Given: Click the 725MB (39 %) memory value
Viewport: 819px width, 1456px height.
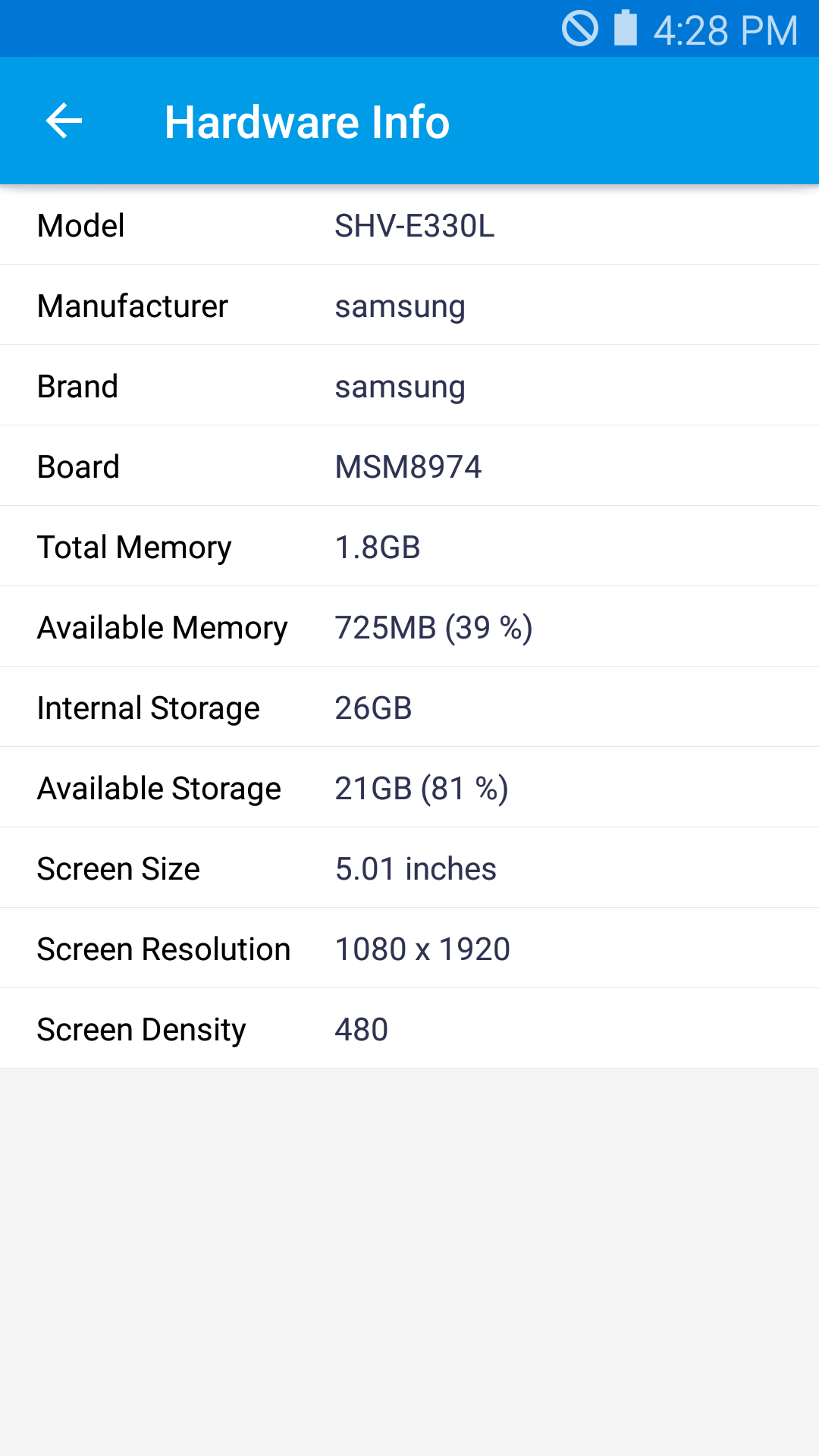Looking at the screenshot, I should 434,626.
